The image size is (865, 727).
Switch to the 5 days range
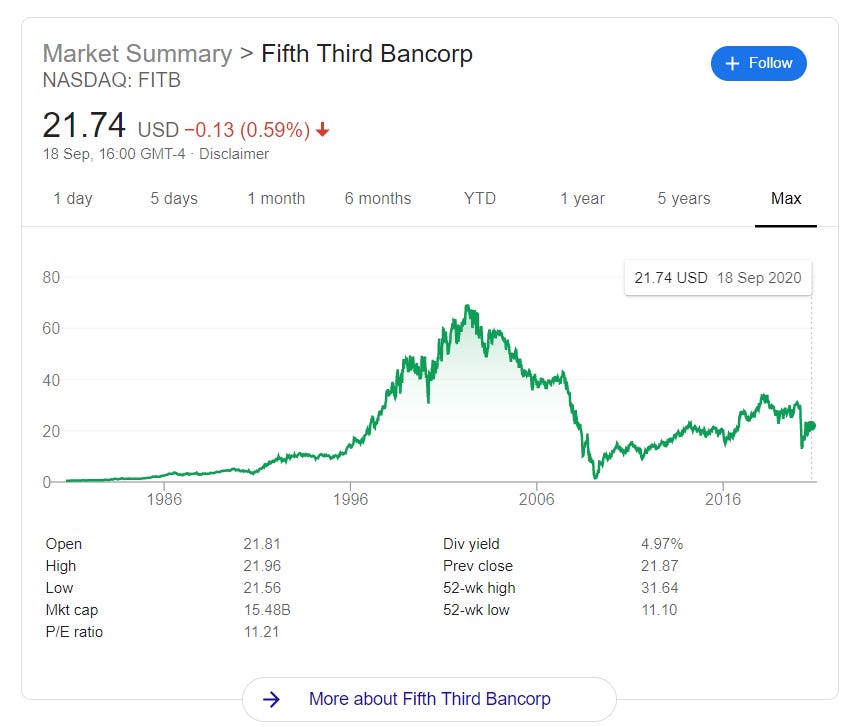click(x=174, y=198)
